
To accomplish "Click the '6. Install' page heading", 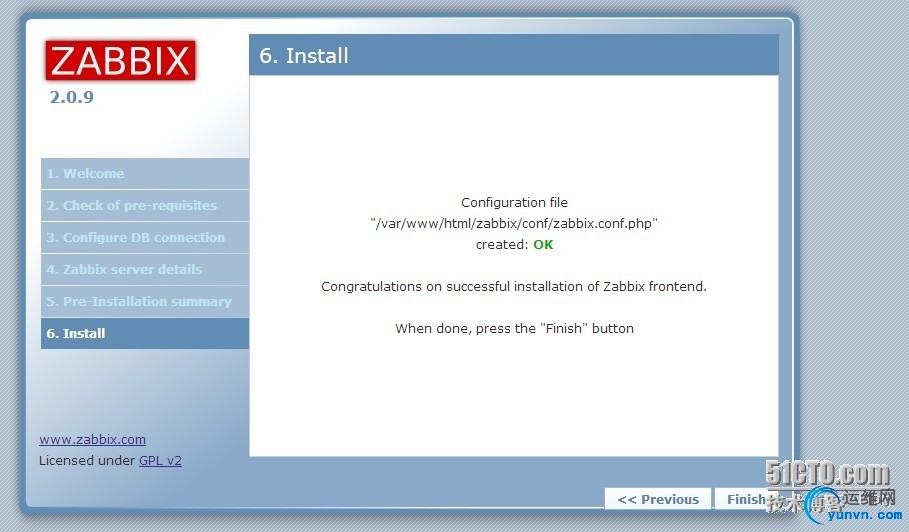I will click(304, 56).
